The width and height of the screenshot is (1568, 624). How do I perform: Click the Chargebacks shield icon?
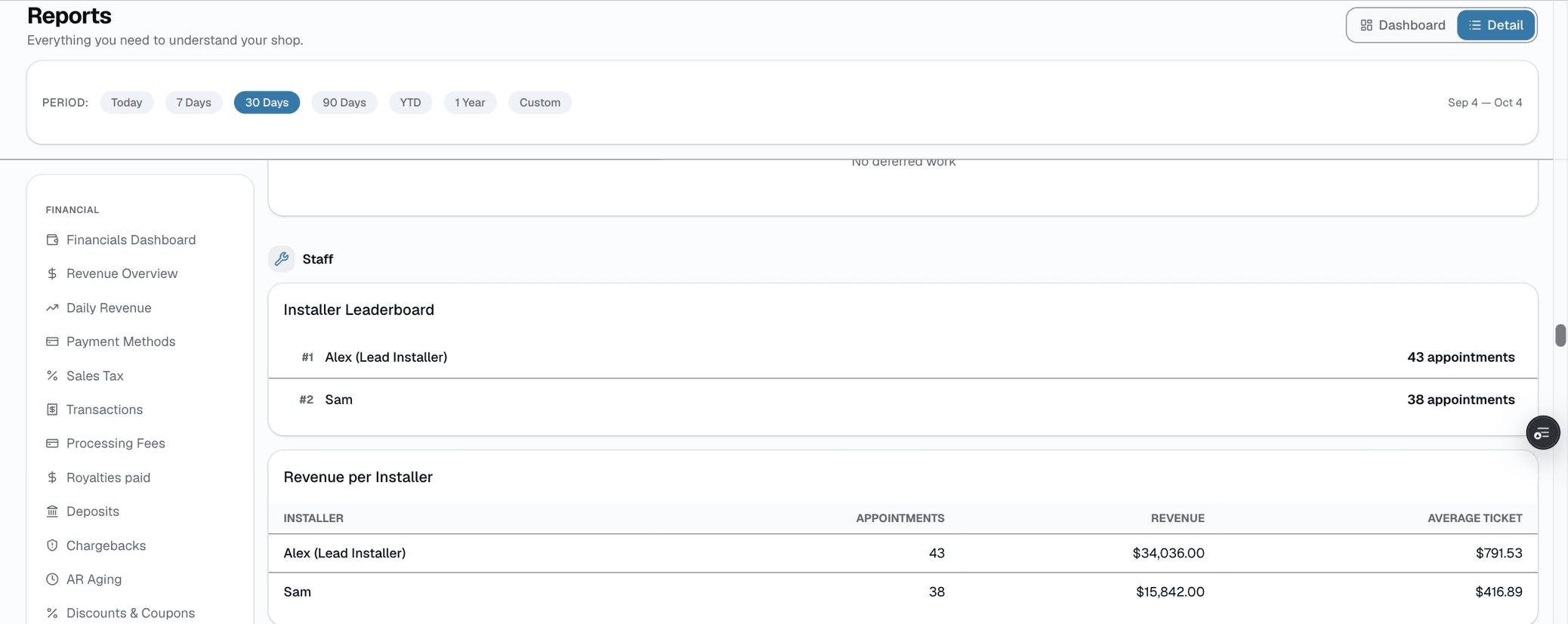click(x=52, y=545)
